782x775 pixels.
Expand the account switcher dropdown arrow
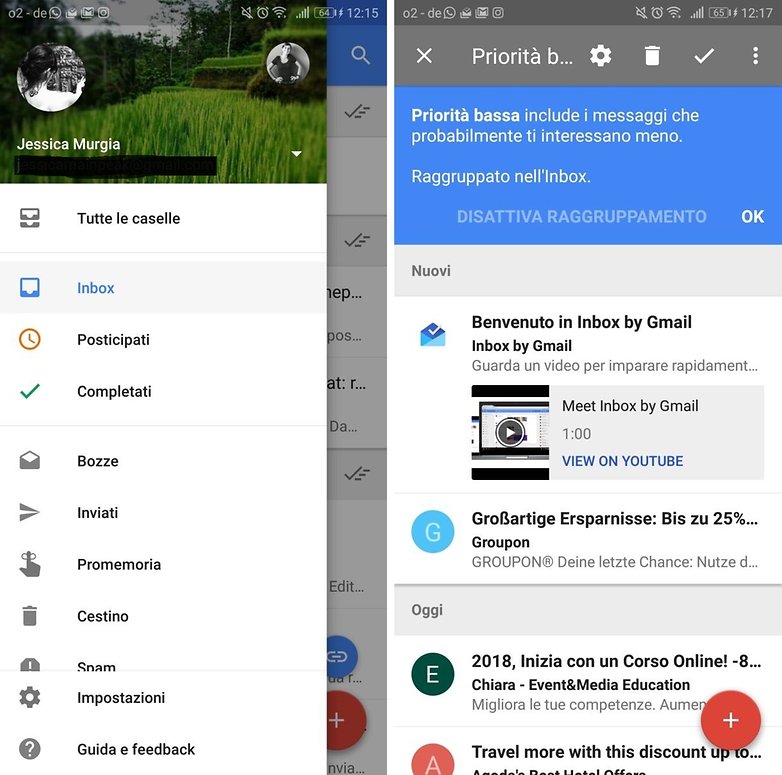(x=296, y=154)
